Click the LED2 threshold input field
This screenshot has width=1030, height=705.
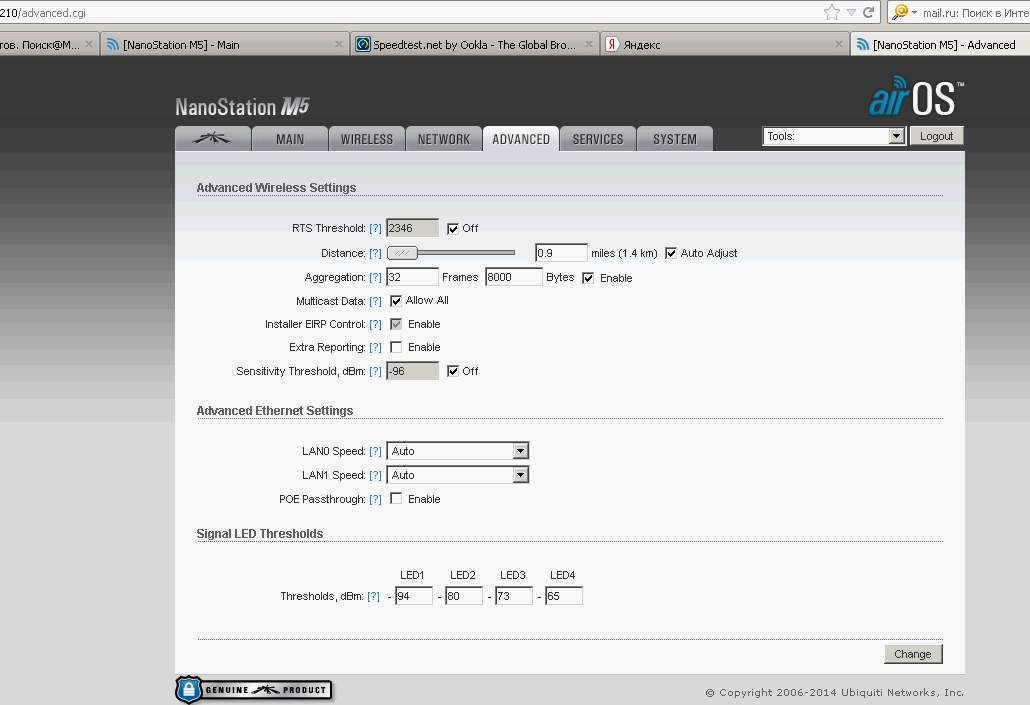pyautogui.click(x=464, y=596)
